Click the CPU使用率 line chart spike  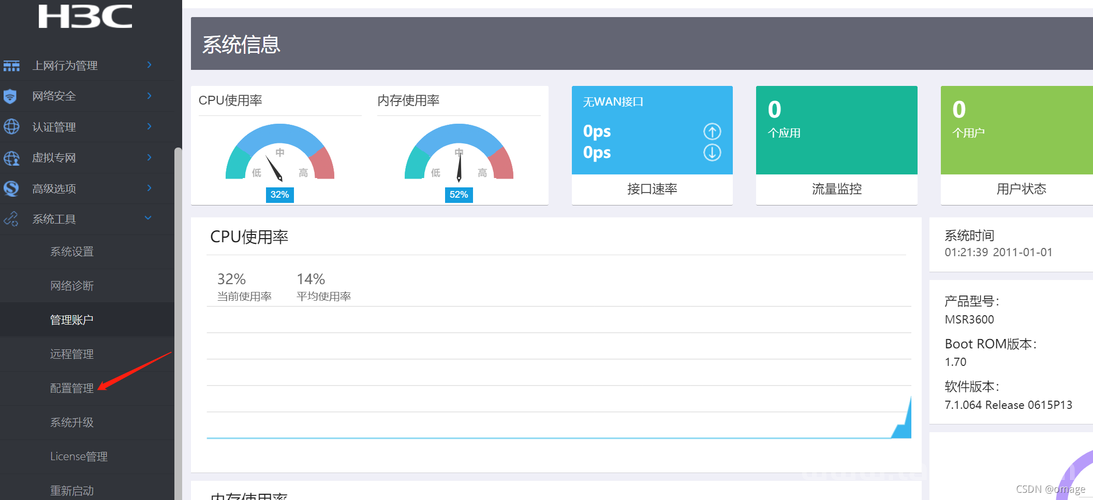click(902, 418)
